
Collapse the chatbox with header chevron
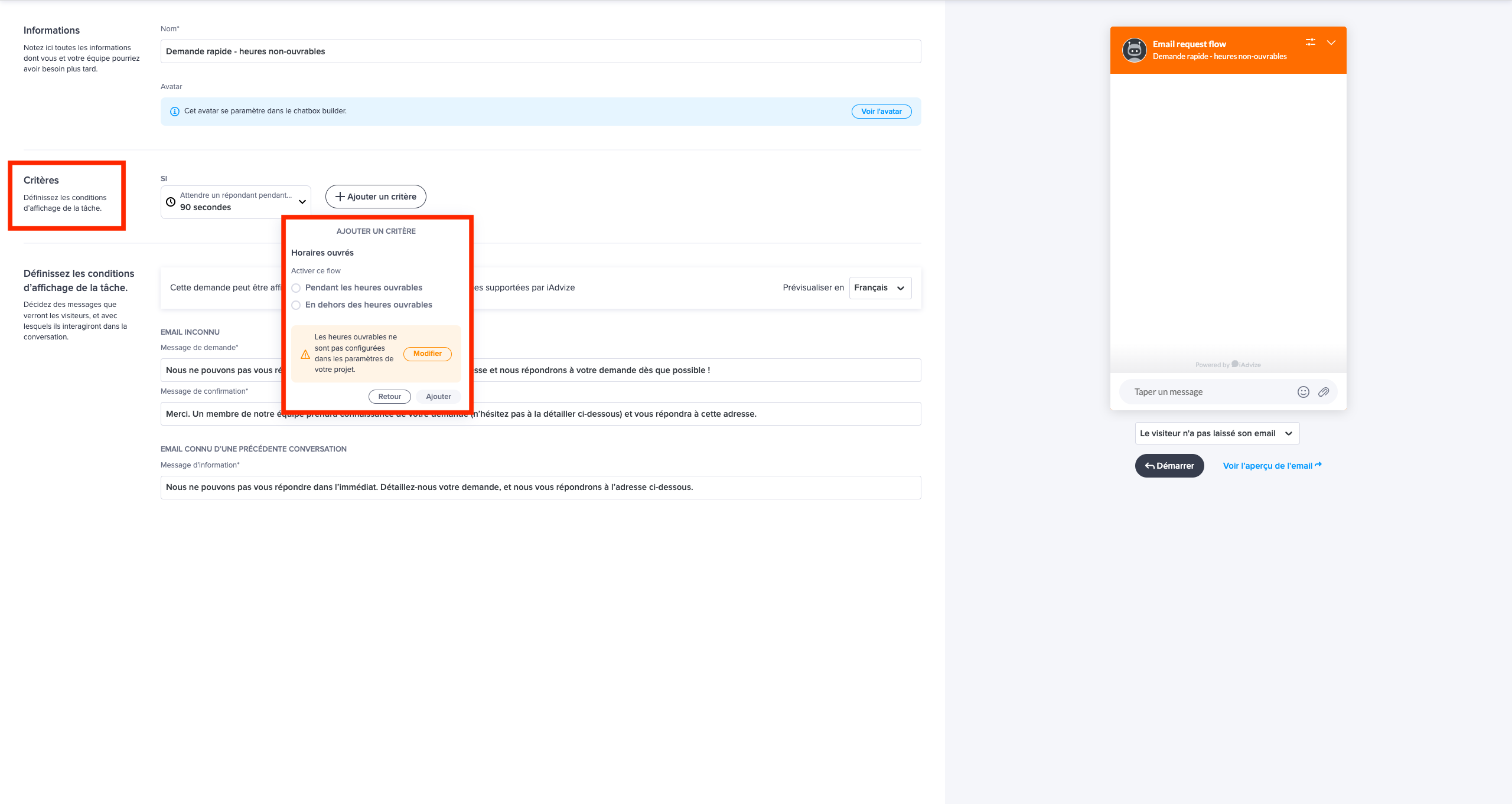point(1331,43)
